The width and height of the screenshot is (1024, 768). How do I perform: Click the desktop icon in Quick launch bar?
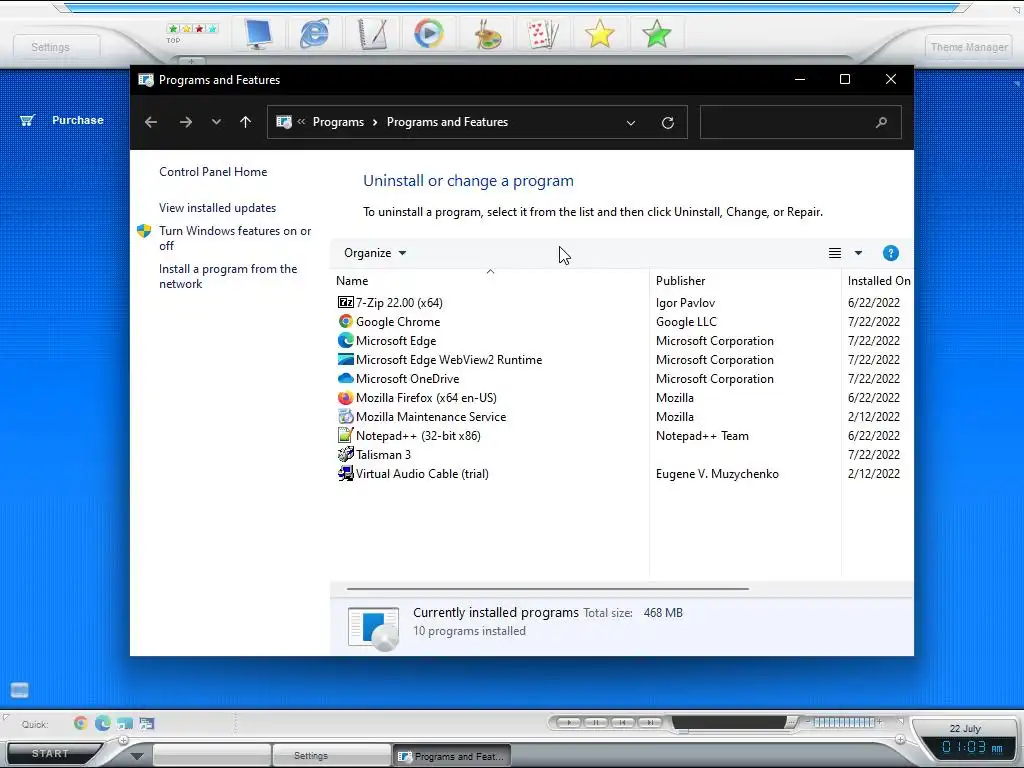[x=125, y=723]
